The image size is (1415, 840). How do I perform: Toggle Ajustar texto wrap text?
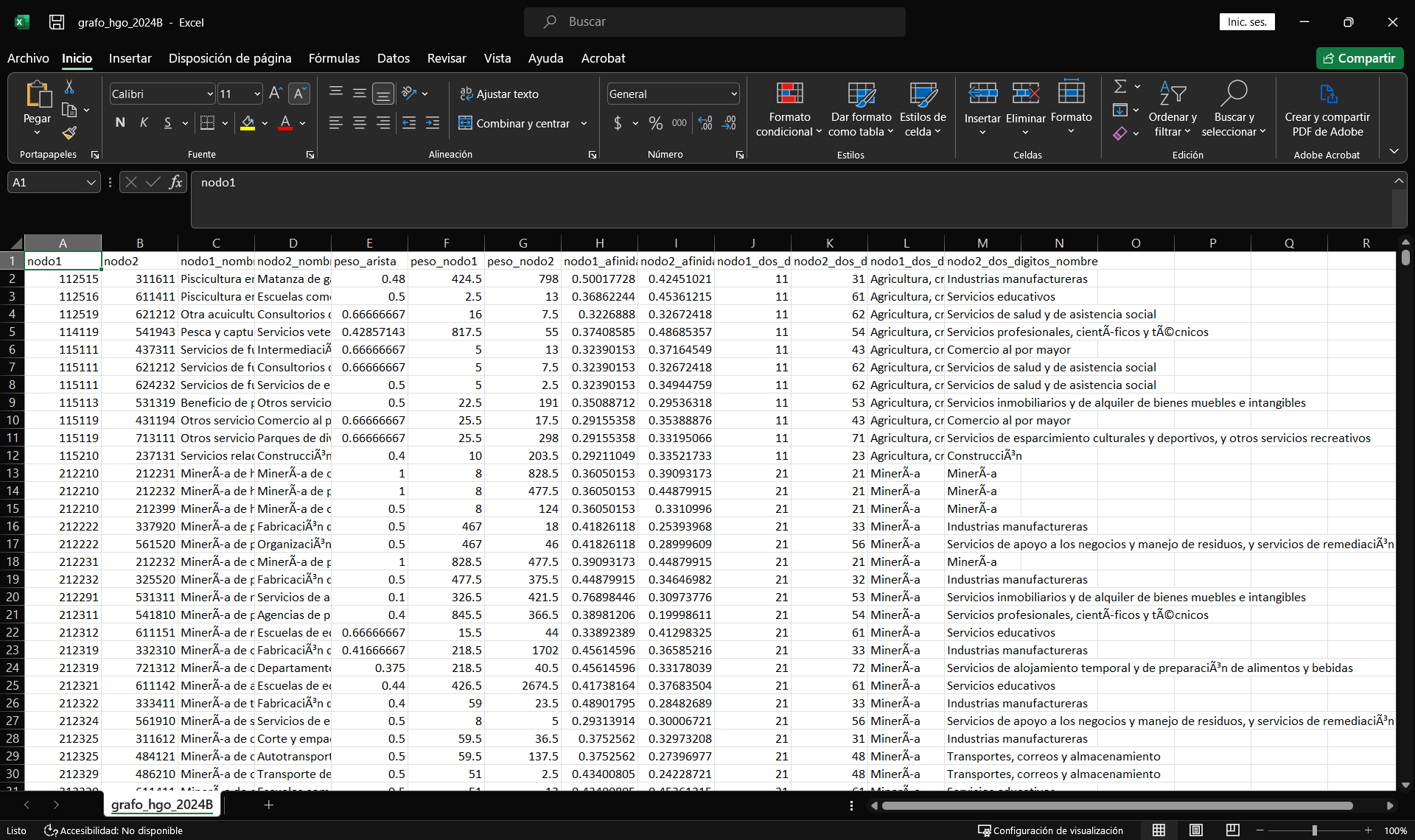click(499, 94)
